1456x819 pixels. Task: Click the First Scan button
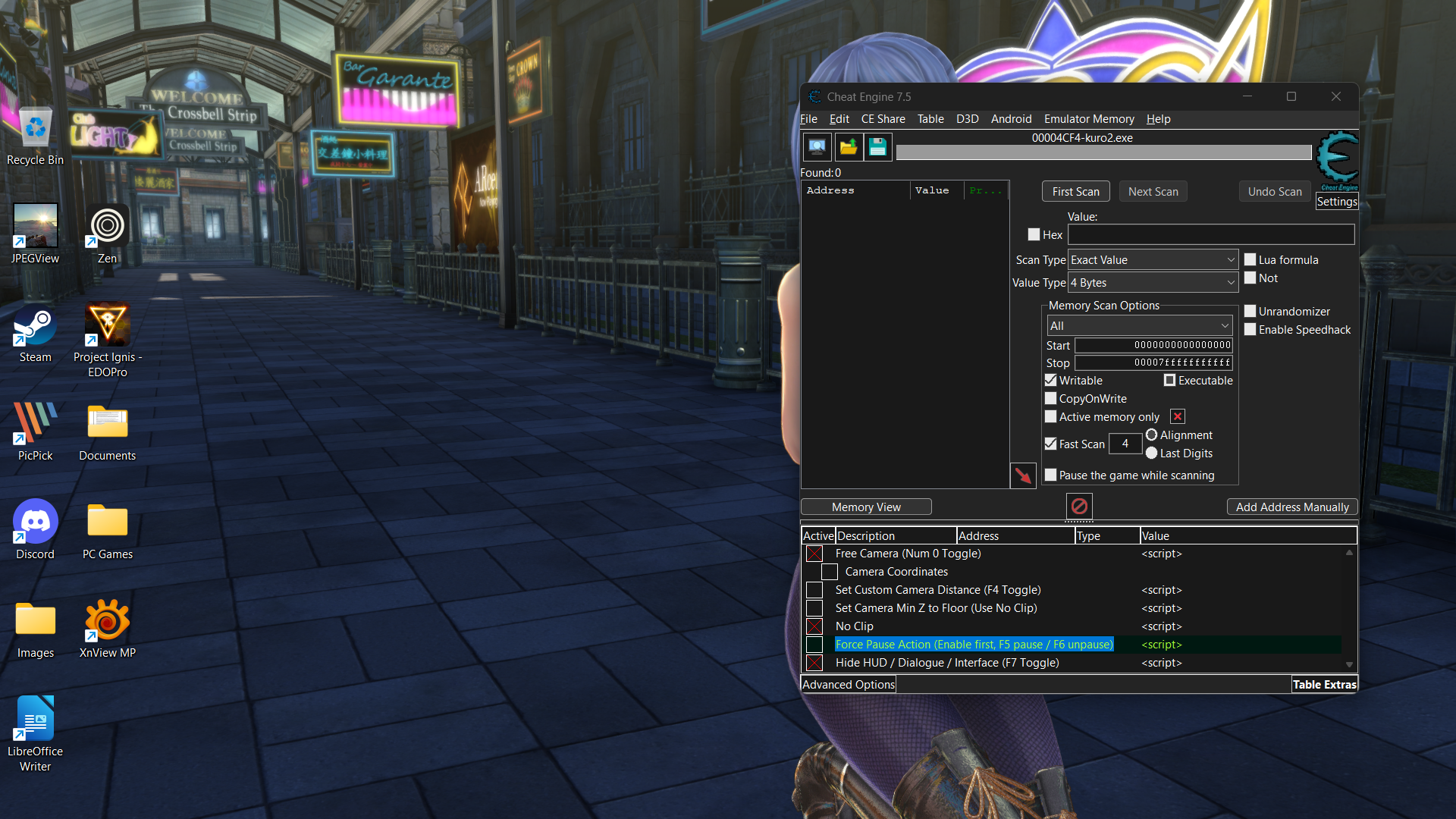click(x=1075, y=191)
